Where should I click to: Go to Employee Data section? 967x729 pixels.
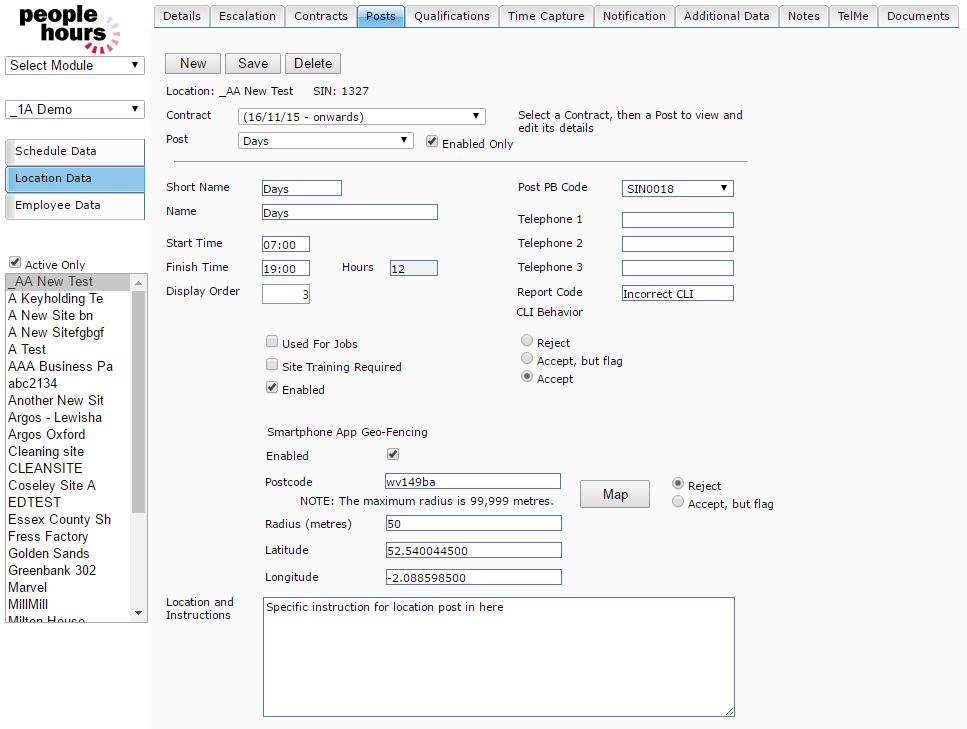pyautogui.click(x=75, y=205)
